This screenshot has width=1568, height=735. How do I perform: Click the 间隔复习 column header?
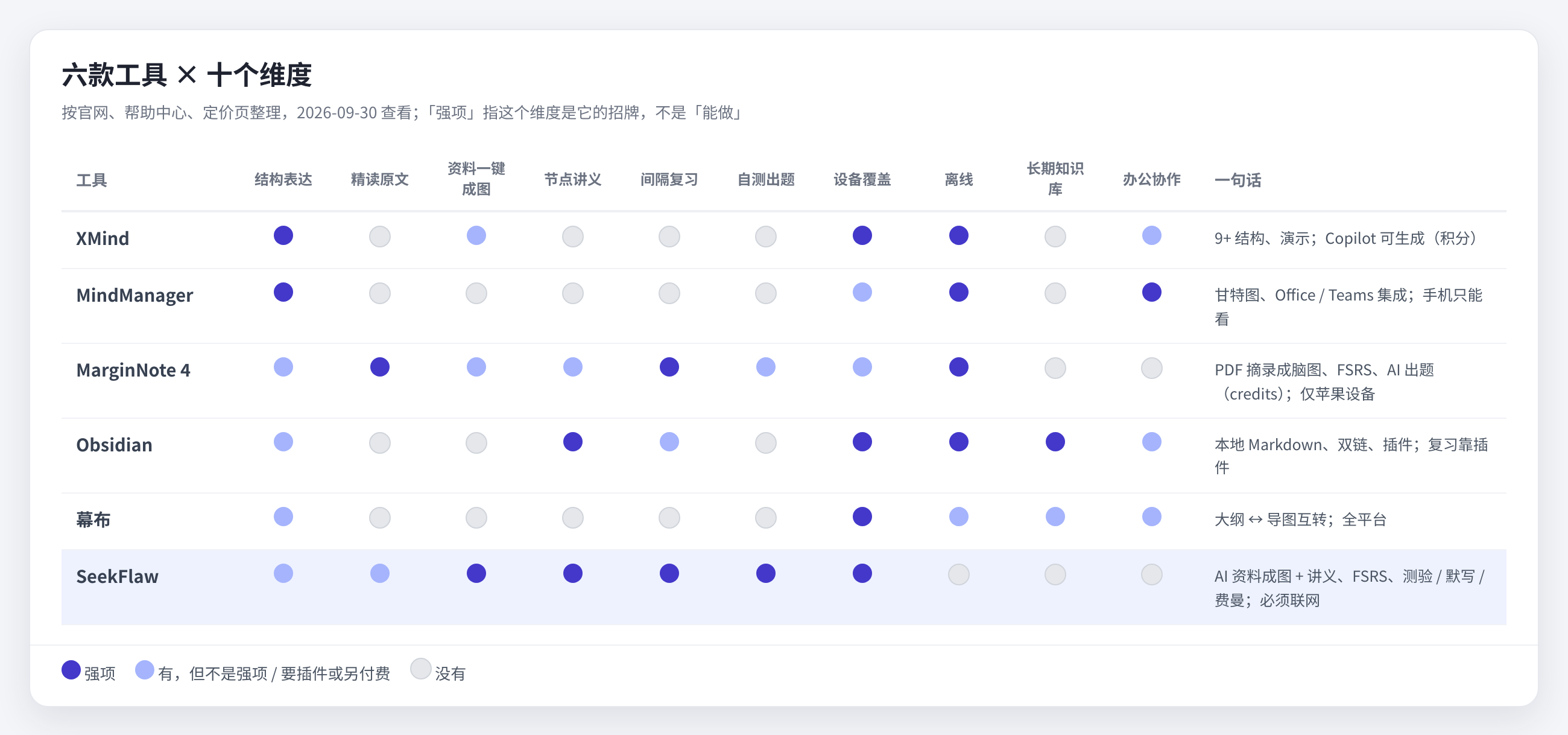click(x=669, y=180)
